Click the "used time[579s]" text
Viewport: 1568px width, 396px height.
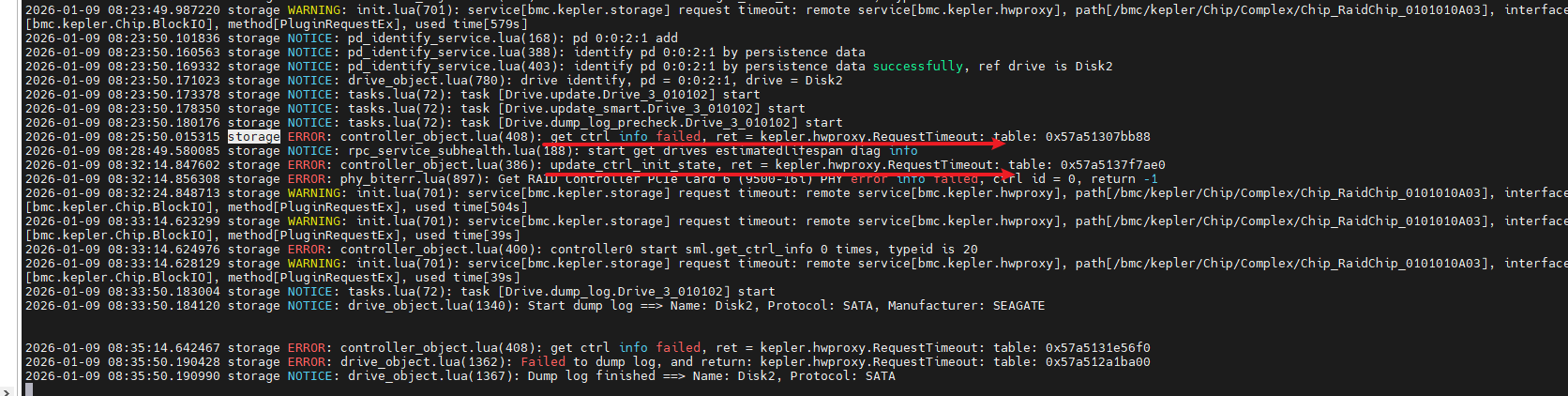471,24
